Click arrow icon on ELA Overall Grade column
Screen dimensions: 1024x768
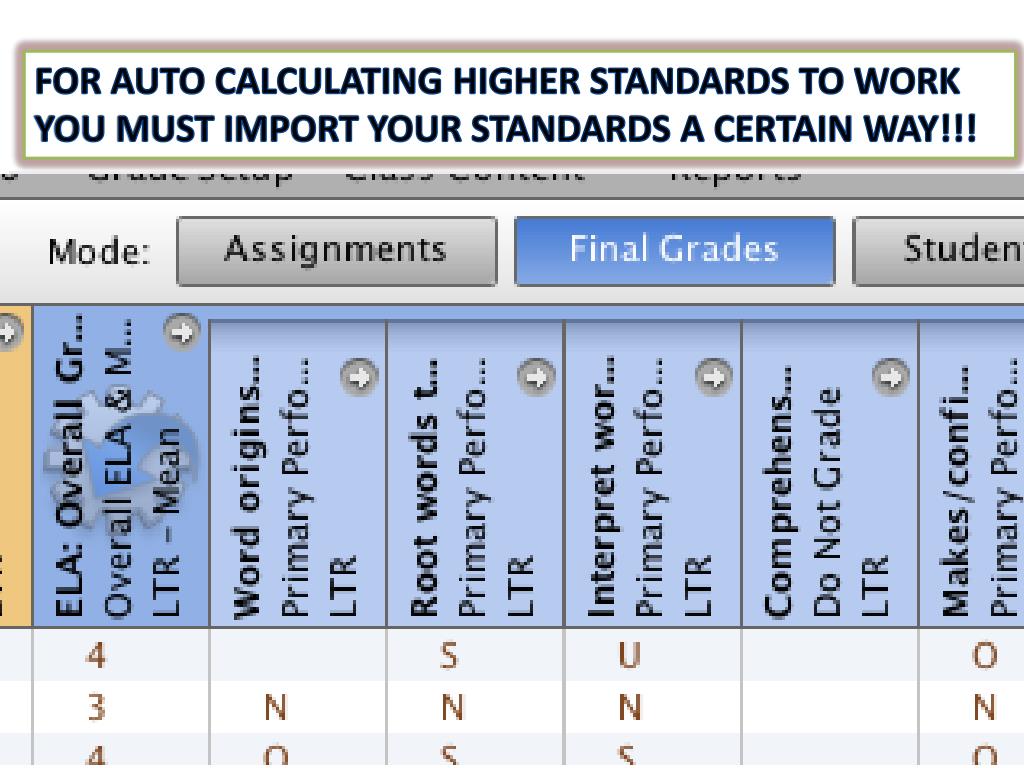point(182,332)
